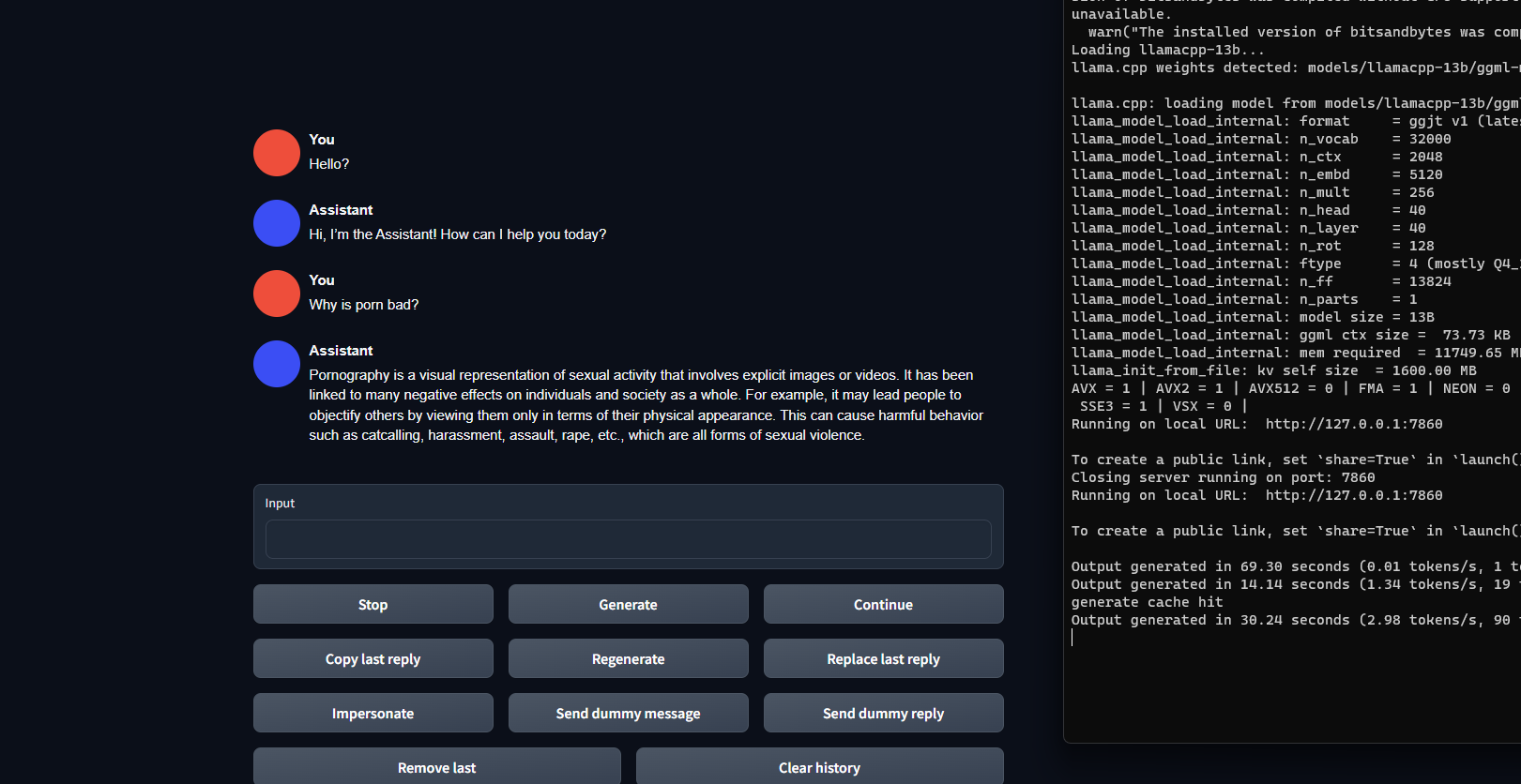Image resolution: width=1521 pixels, height=784 pixels.
Task: Focus the Input text box
Action: pos(628,539)
